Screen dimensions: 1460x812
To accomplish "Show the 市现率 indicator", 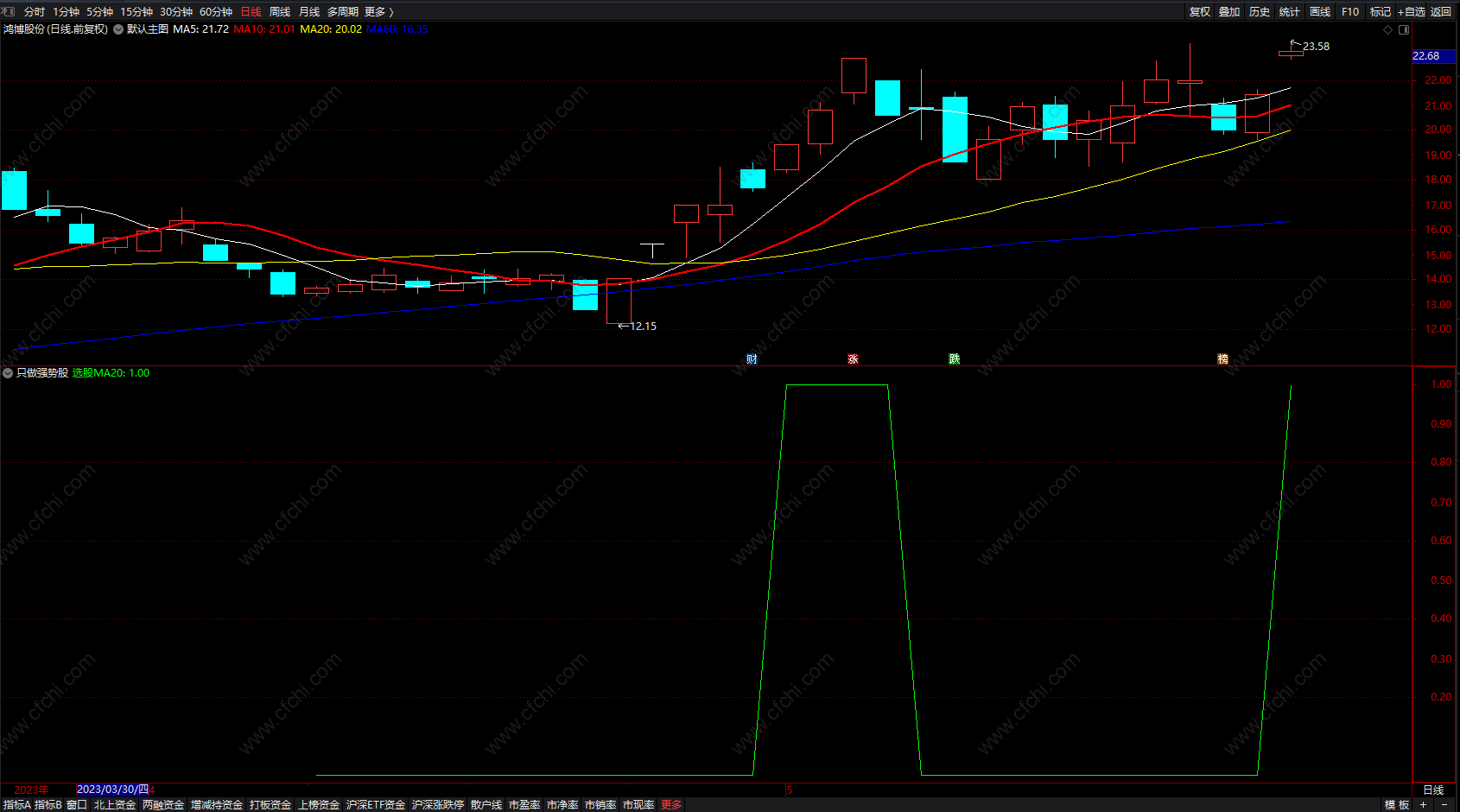I will click(x=638, y=805).
